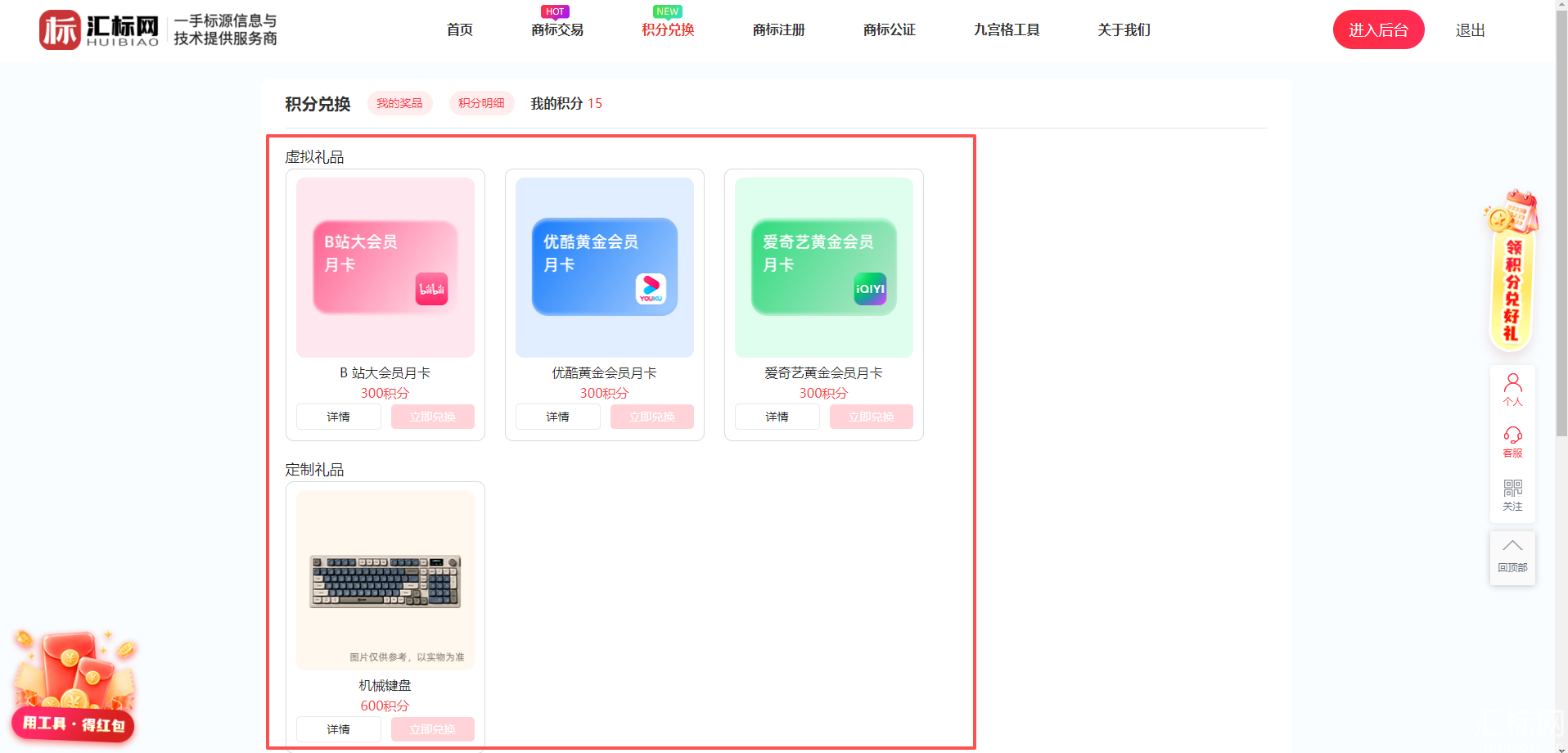Image resolution: width=1568 pixels, height=753 pixels.
Task: Click the 我的积分 15 points value
Action: 595,103
